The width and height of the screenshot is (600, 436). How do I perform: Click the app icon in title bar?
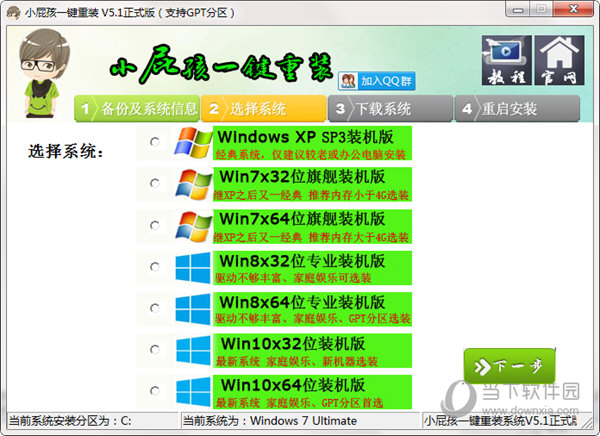(x=13, y=13)
